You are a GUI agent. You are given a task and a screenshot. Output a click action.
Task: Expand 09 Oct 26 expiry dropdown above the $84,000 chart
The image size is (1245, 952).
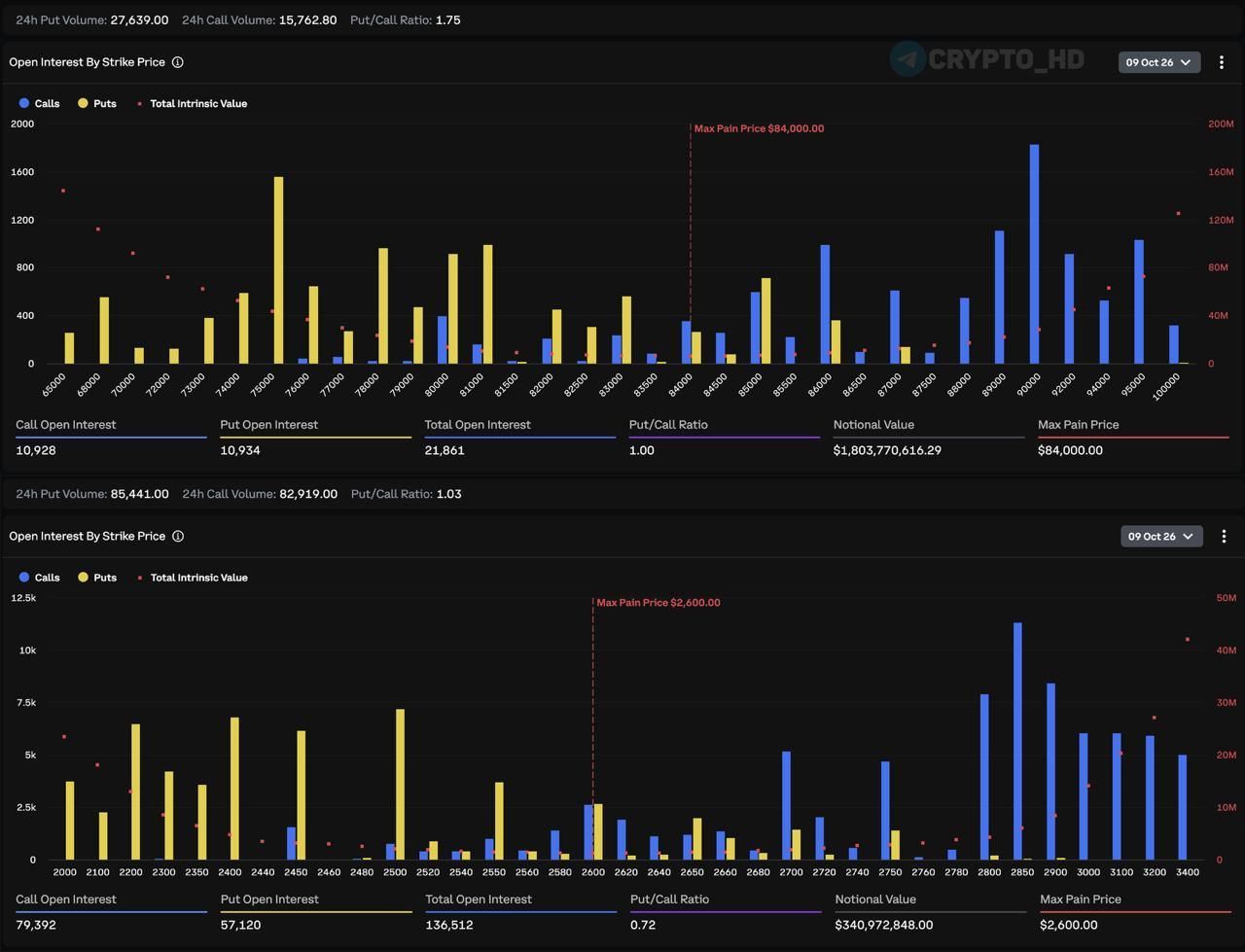[1159, 62]
